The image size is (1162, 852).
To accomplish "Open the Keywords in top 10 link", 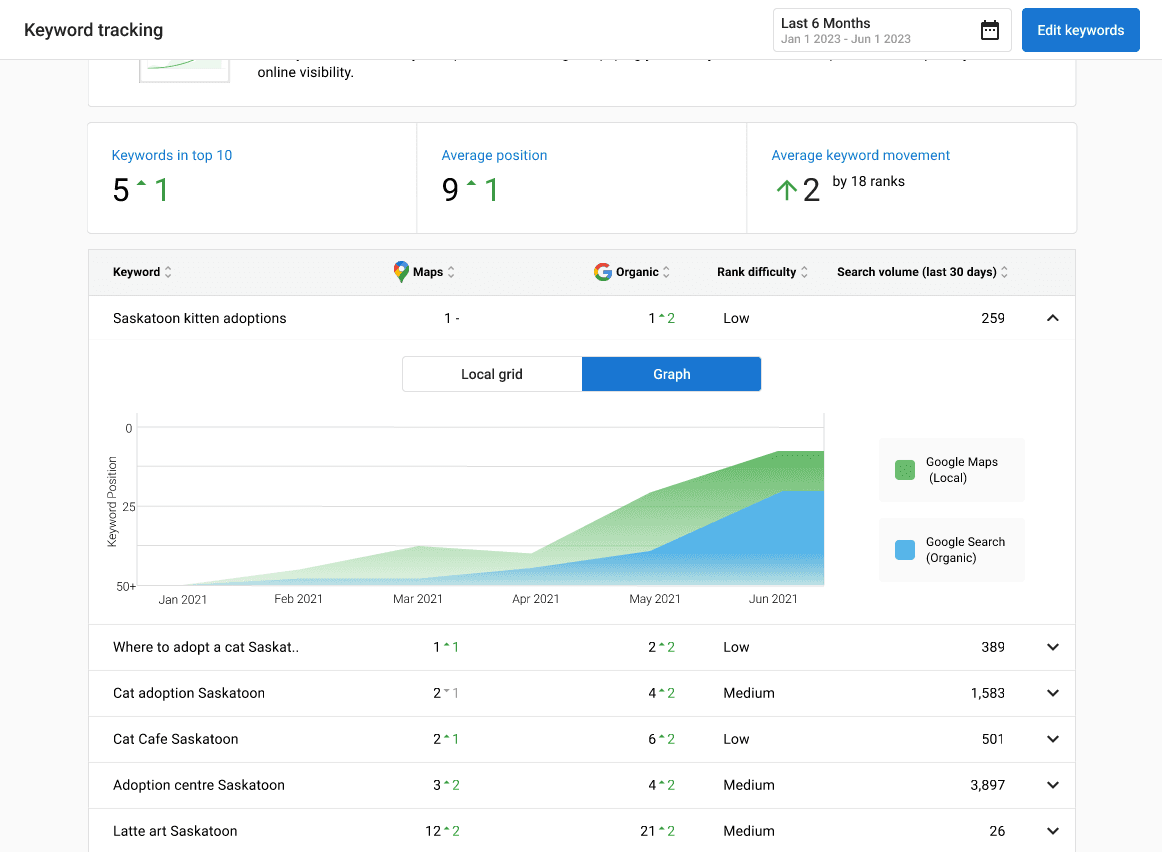I will coord(172,155).
